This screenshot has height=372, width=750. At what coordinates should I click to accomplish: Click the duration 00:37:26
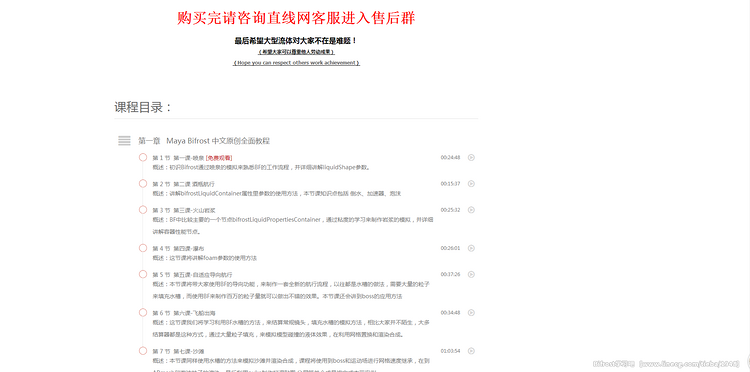coord(451,274)
